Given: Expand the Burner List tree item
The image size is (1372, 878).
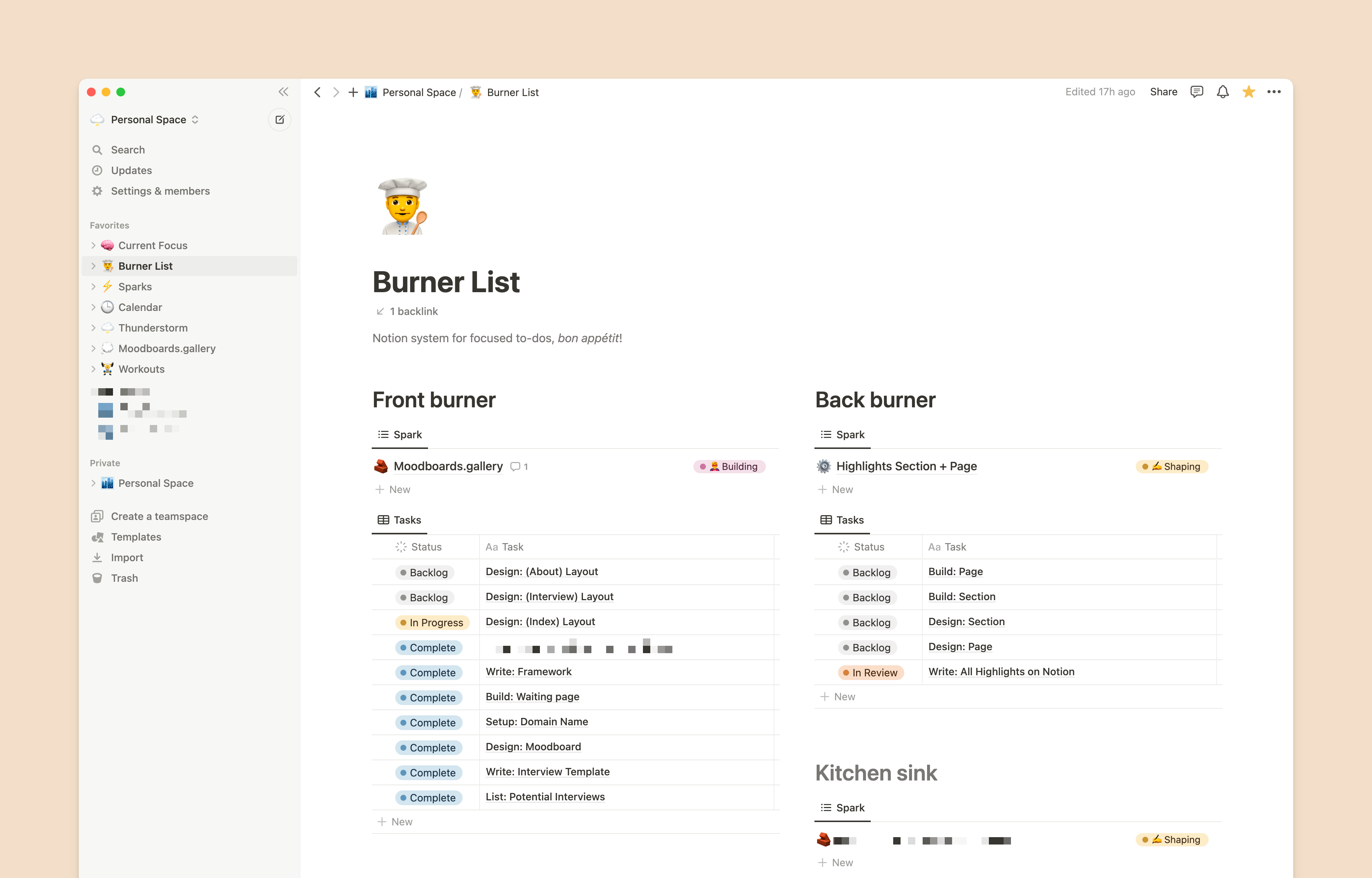Looking at the screenshot, I should pos(93,266).
